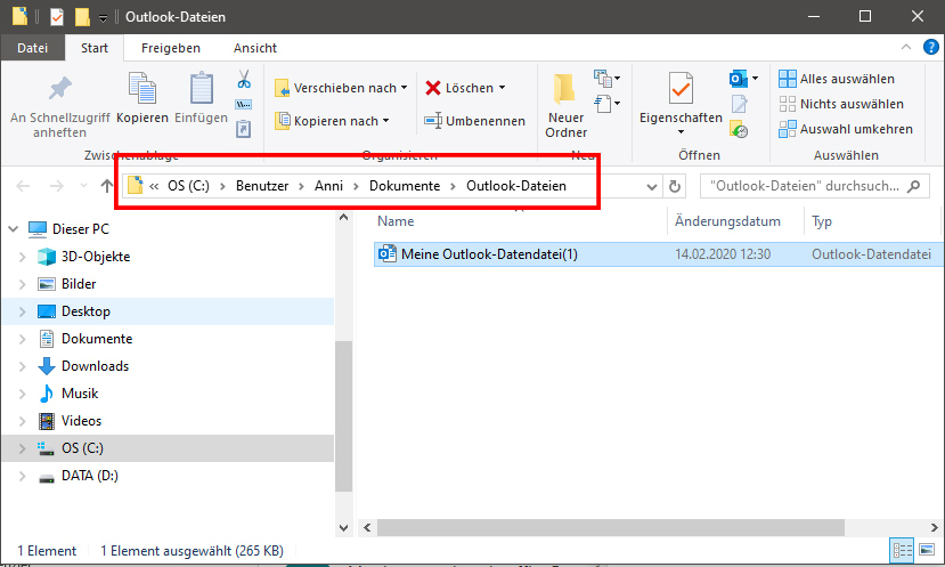The height and width of the screenshot is (567, 945).
Task: Click the horizontal scrollbar thumb in the file list
Action: (611, 527)
